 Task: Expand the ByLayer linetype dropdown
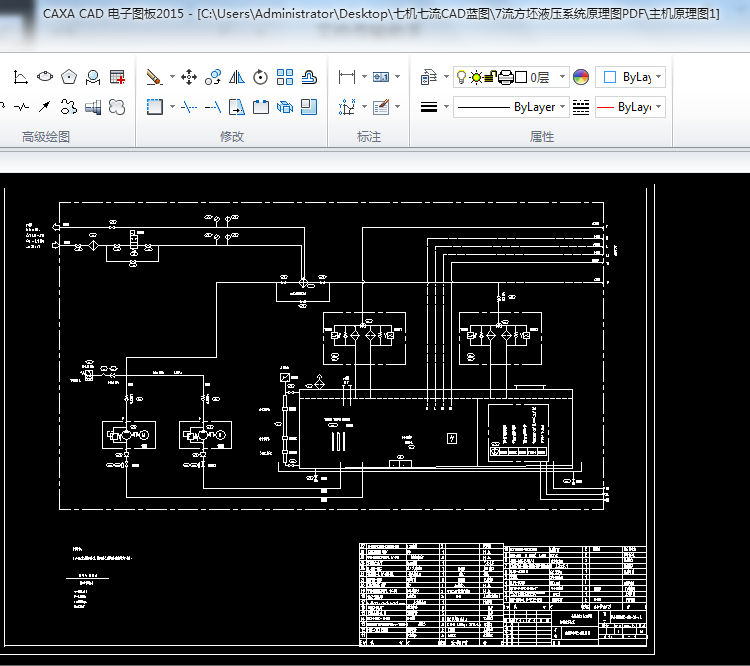pyautogui.click(x=563, y=107)
